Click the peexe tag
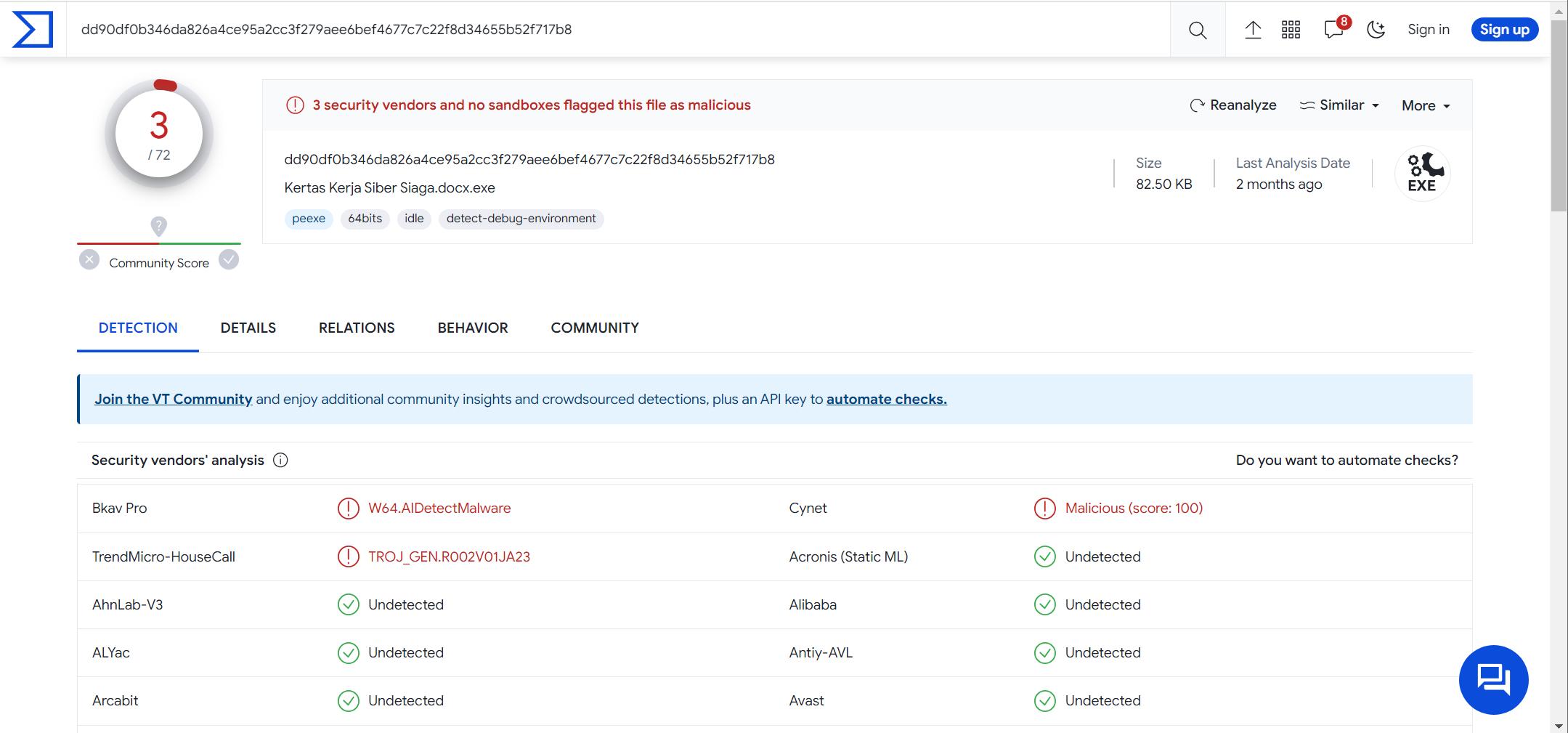This screenshot has height=733, width=1568. [309, 219]
